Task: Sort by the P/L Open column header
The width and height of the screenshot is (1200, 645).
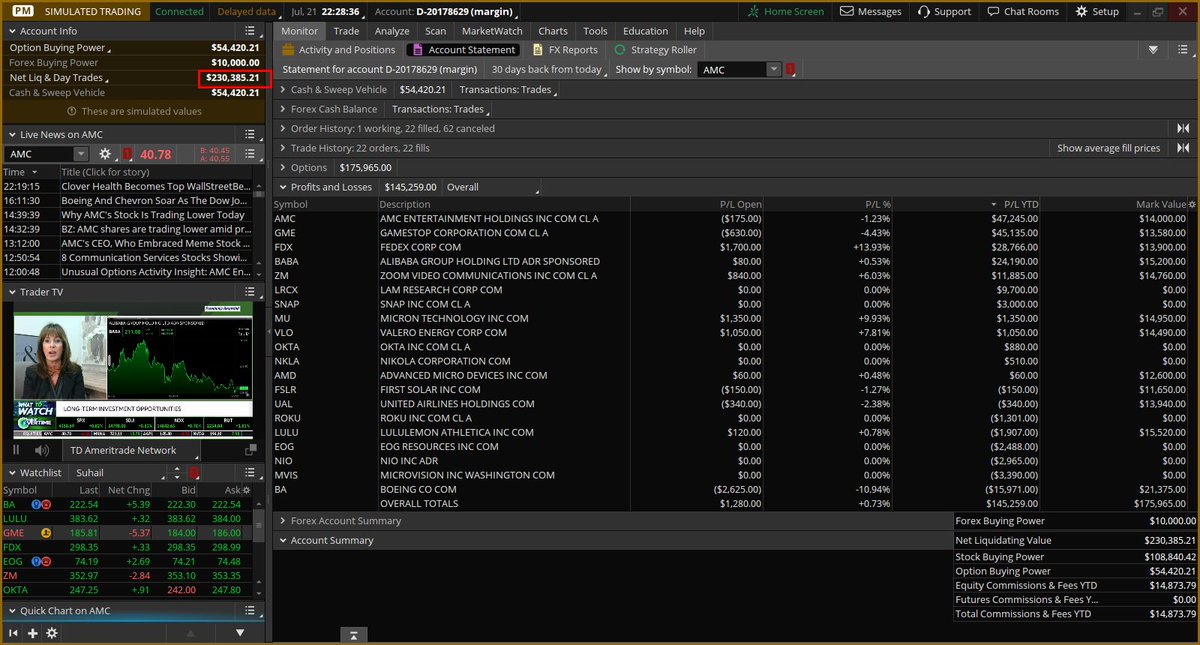Action: point(742,204)
